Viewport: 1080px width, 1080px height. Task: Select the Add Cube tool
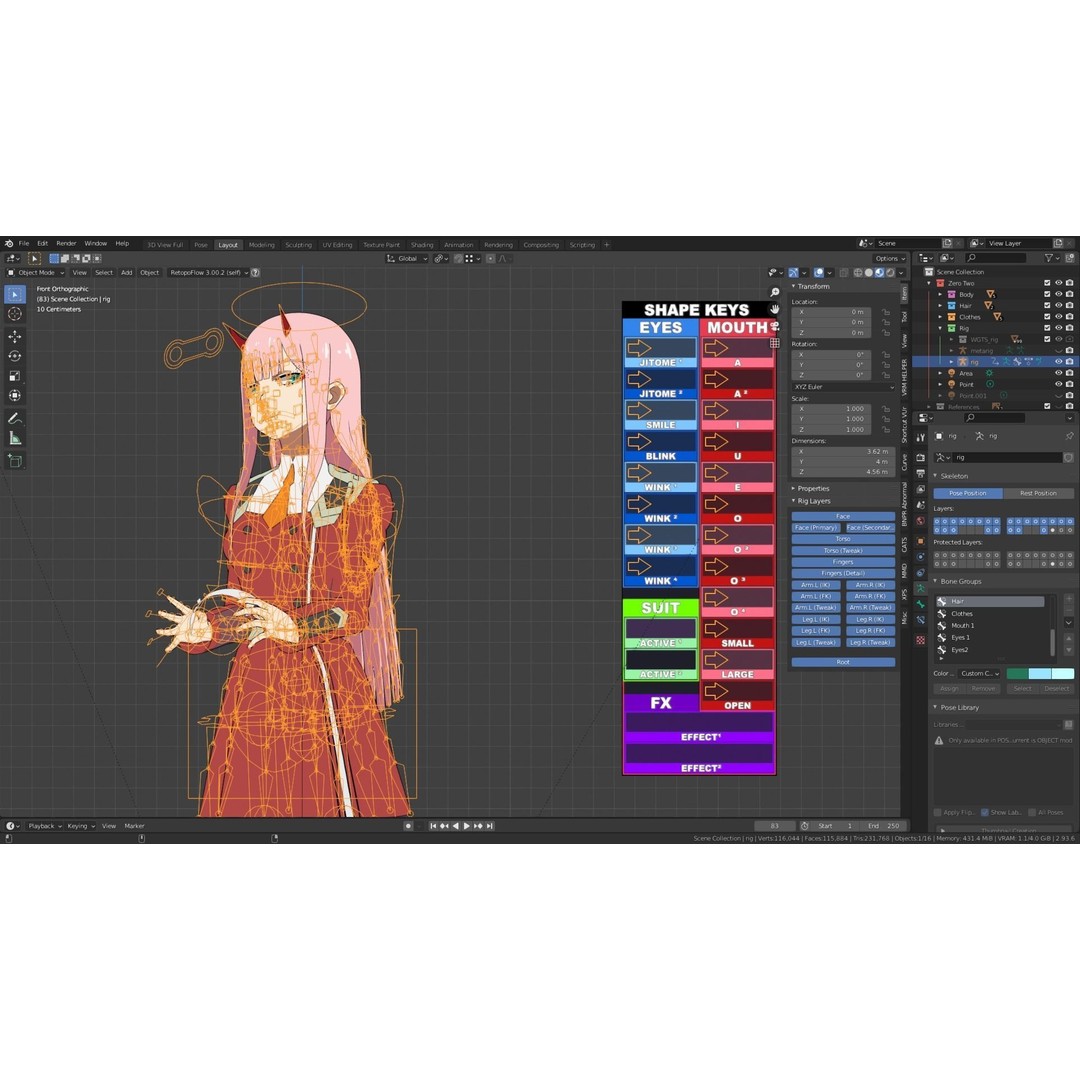coord(14,461)
